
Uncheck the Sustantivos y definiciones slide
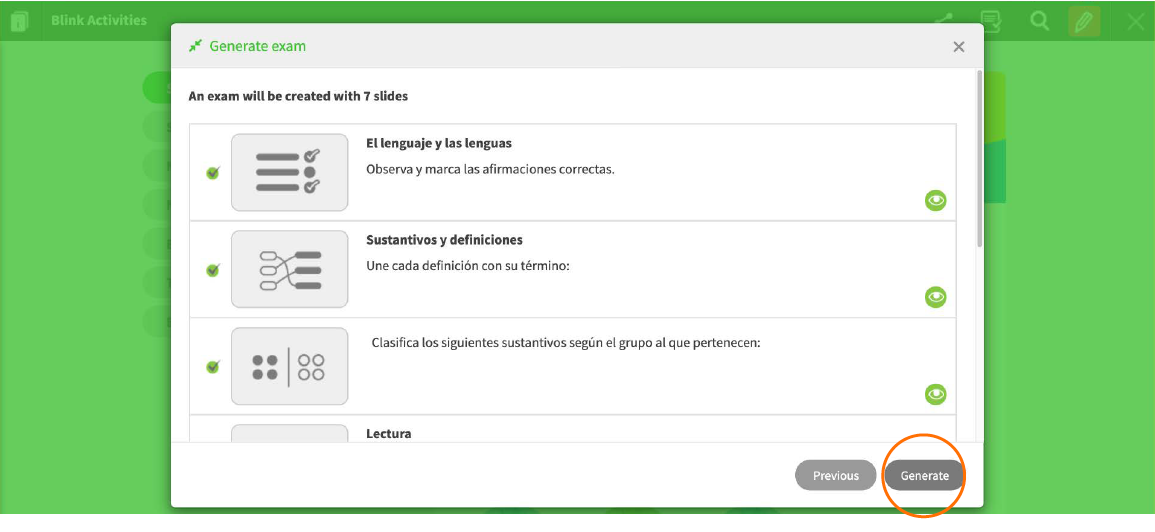213,270
